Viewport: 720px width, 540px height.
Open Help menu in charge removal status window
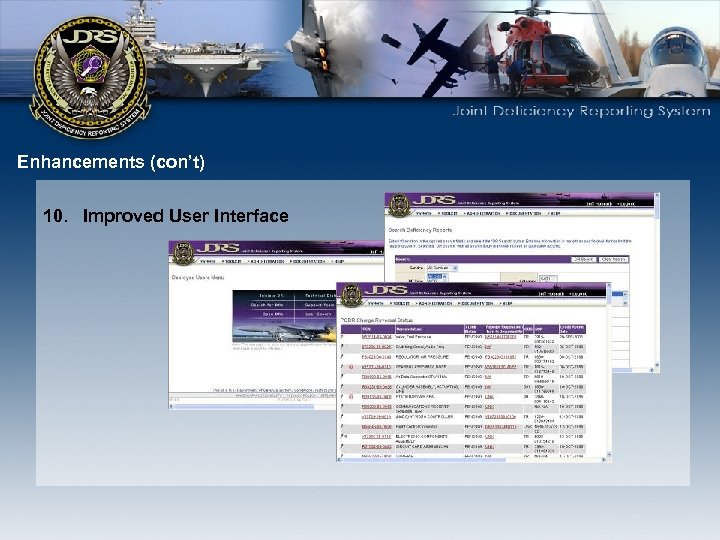[x=505, y=304]
